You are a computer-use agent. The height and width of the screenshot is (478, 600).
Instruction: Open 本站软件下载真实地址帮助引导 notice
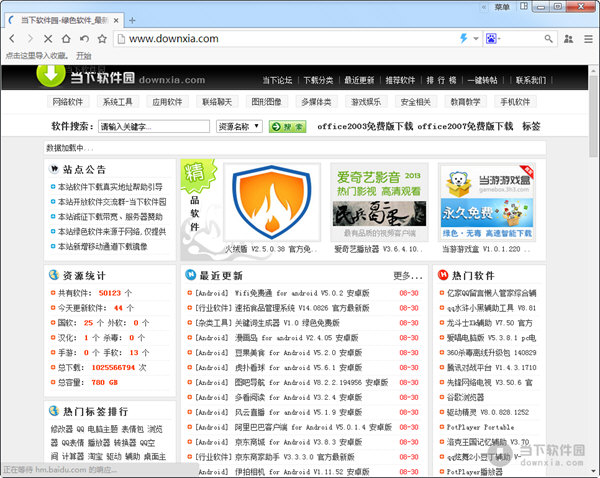tap(110, 187)
